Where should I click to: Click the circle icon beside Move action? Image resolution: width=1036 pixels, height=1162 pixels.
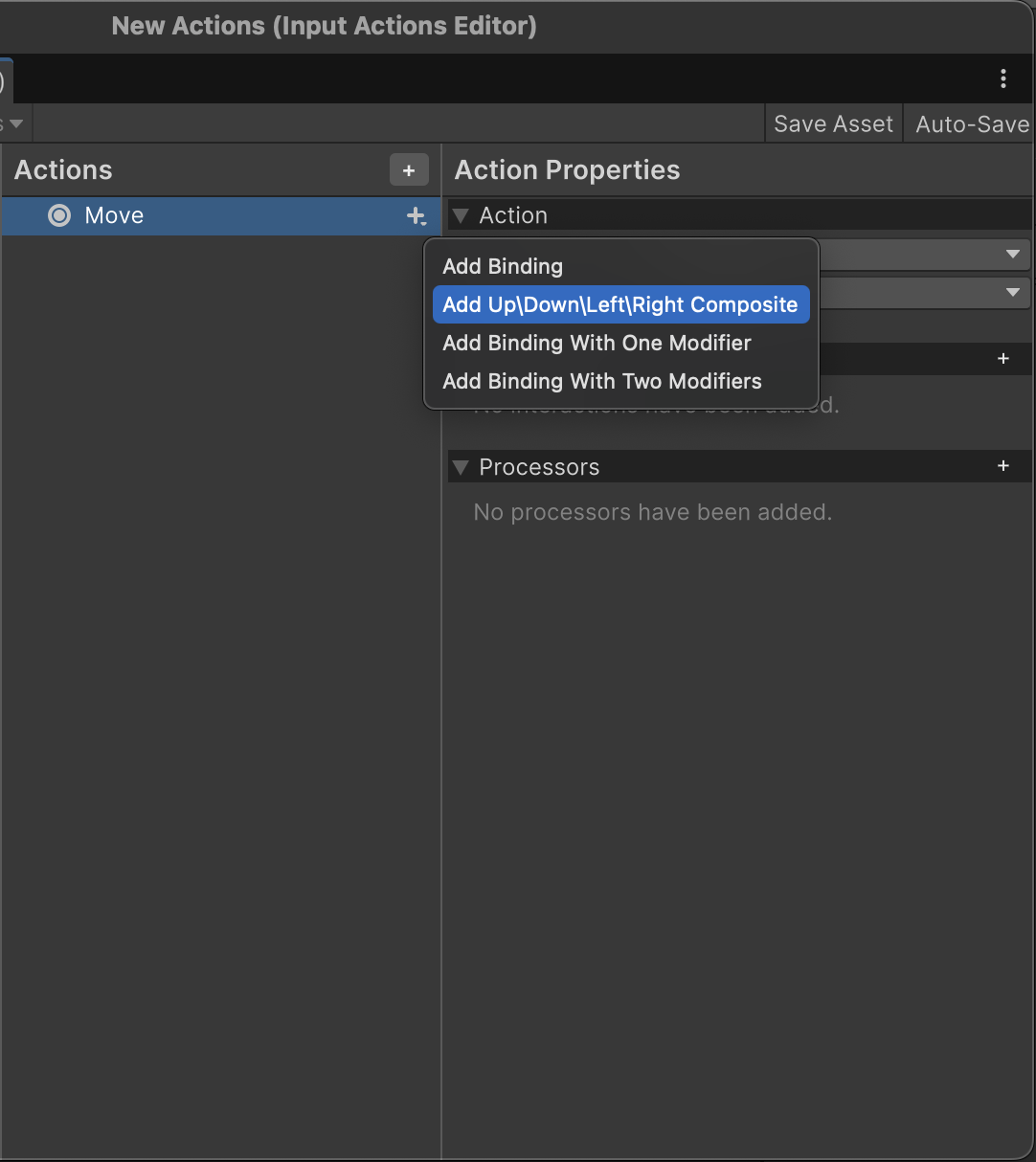[x=59, y=216]
